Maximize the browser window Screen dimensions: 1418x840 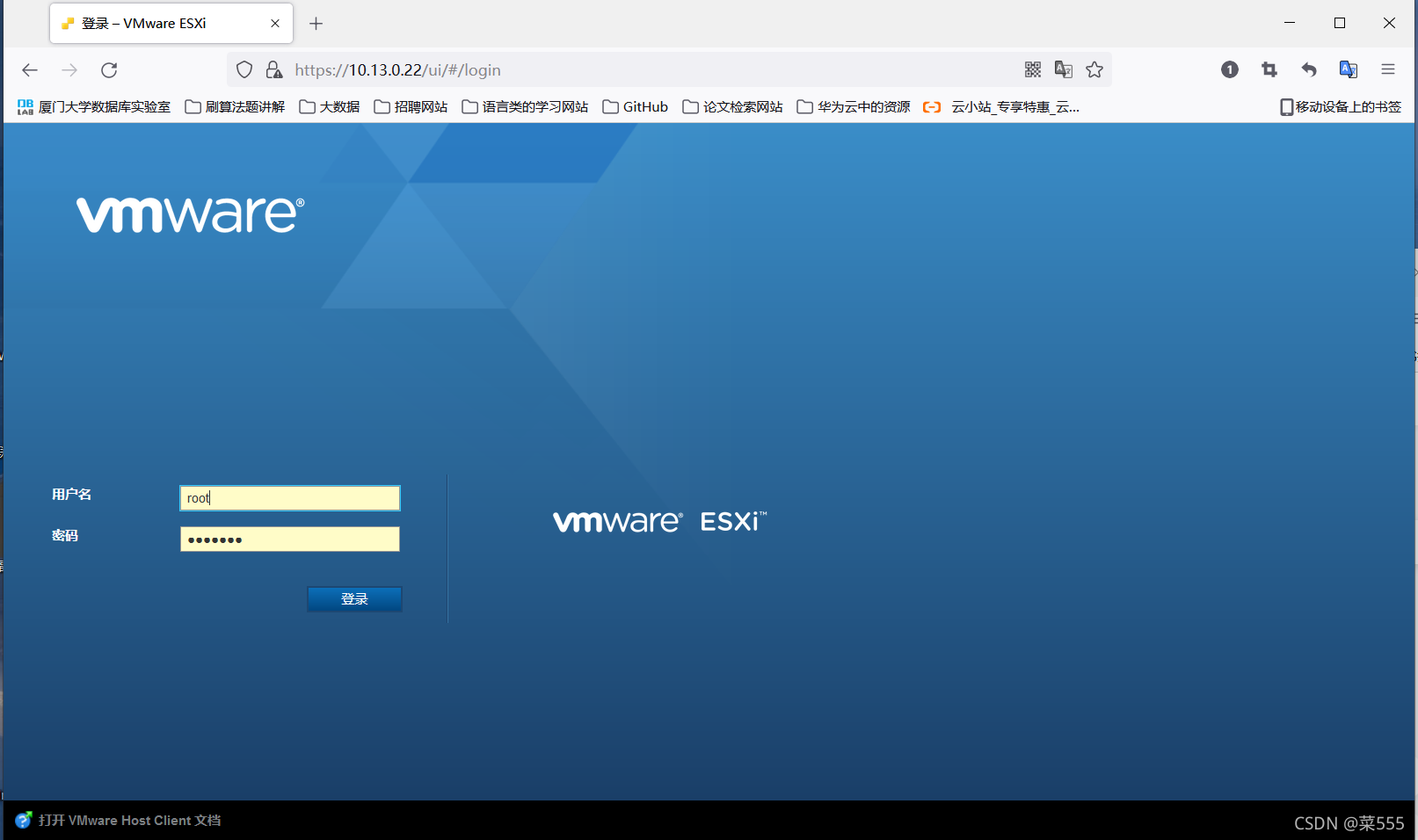(x=1340, y=23)
